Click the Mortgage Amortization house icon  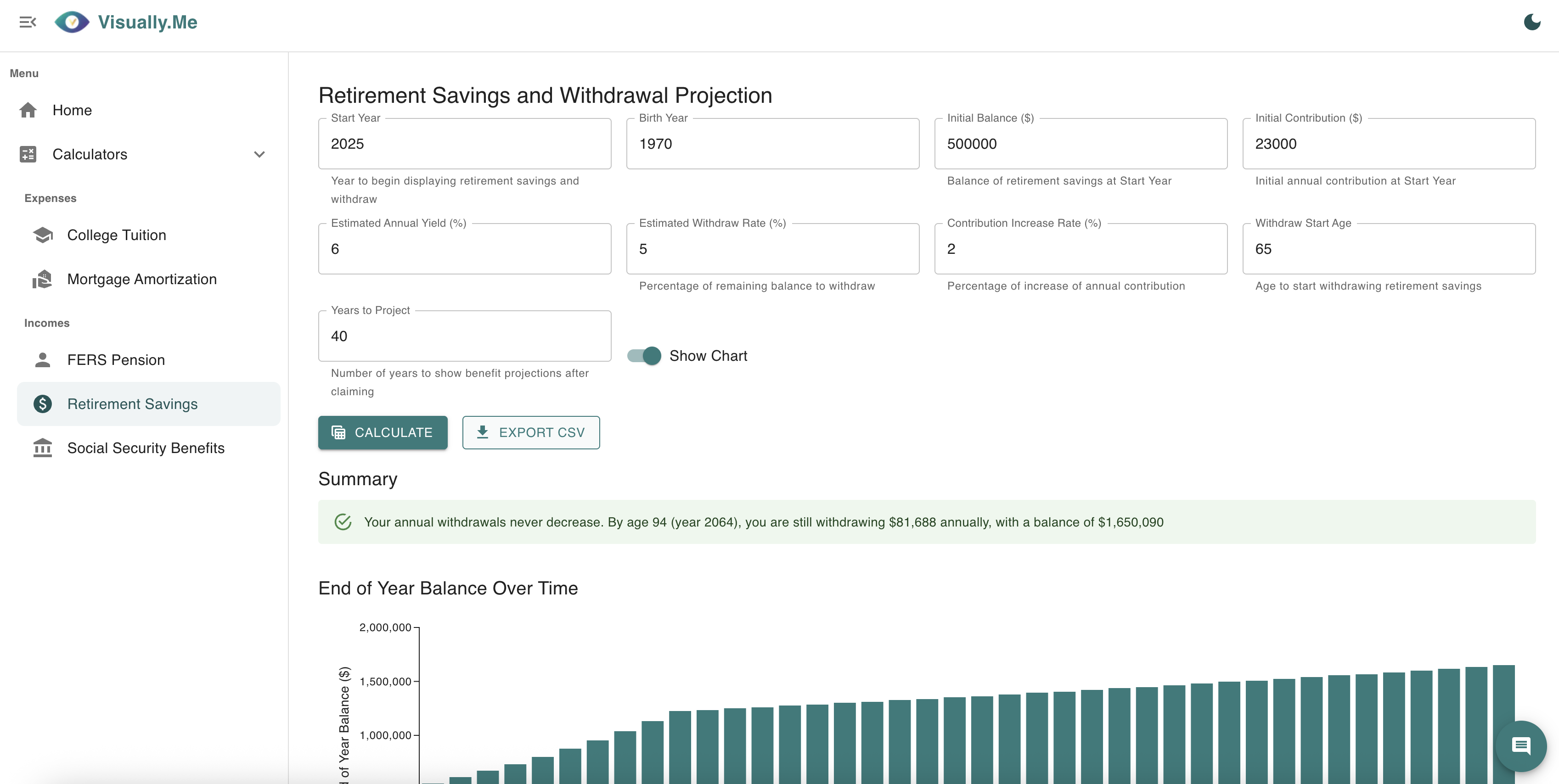42,279
